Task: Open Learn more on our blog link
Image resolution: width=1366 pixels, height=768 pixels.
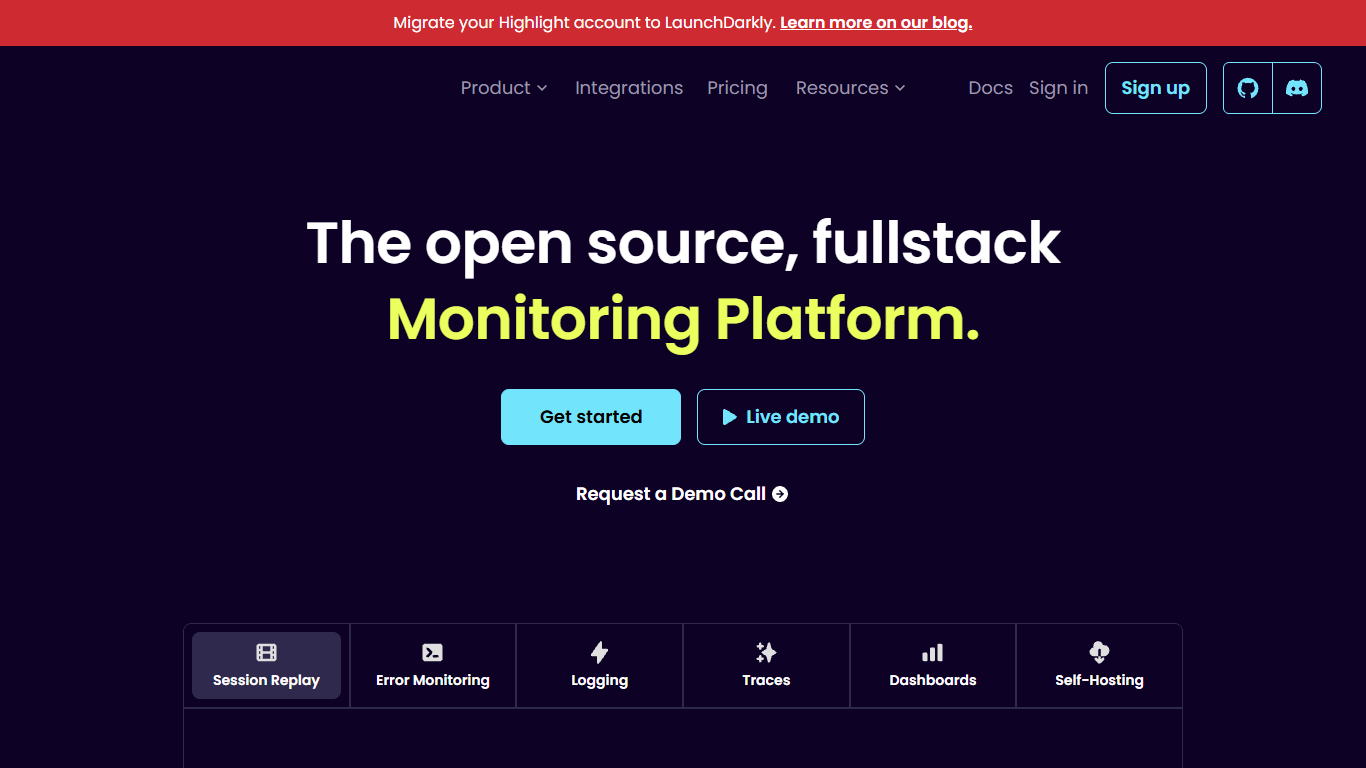Action: 876,23
